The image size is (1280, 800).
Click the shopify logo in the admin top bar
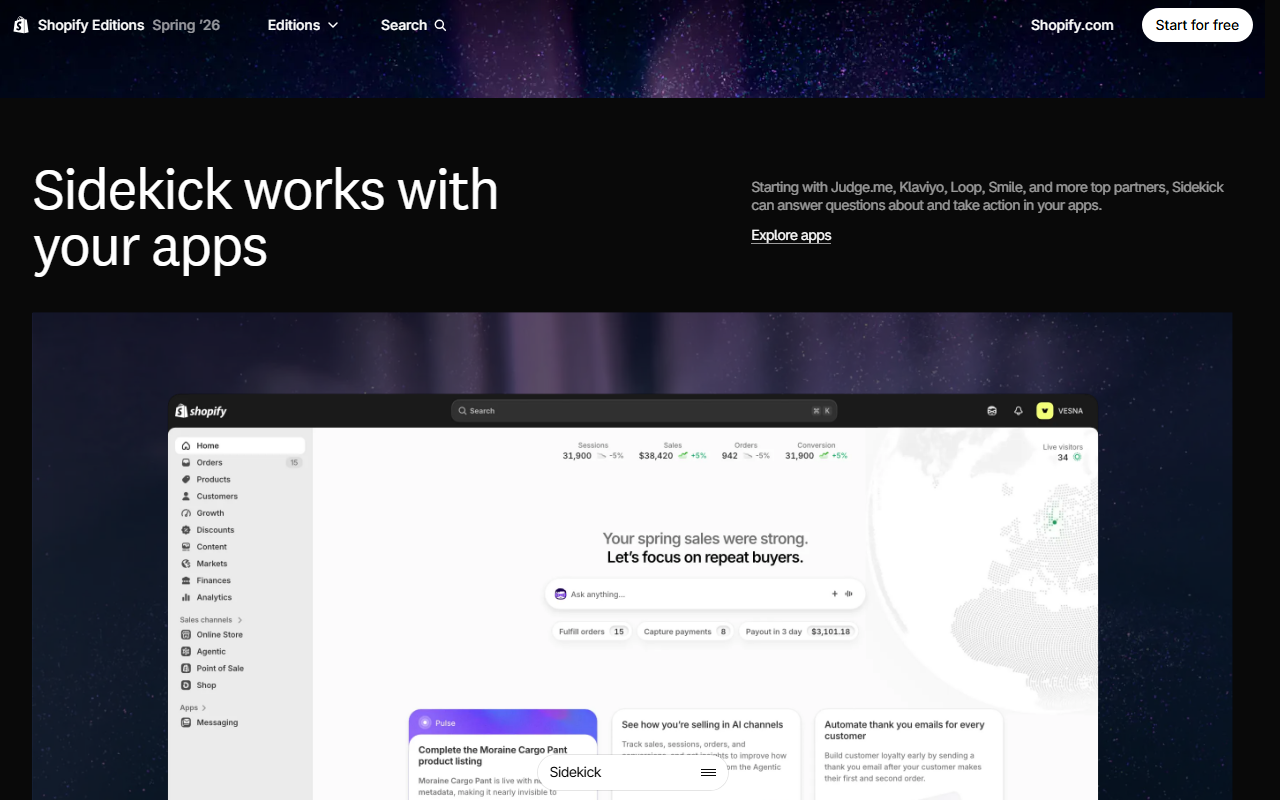point(201,411)
